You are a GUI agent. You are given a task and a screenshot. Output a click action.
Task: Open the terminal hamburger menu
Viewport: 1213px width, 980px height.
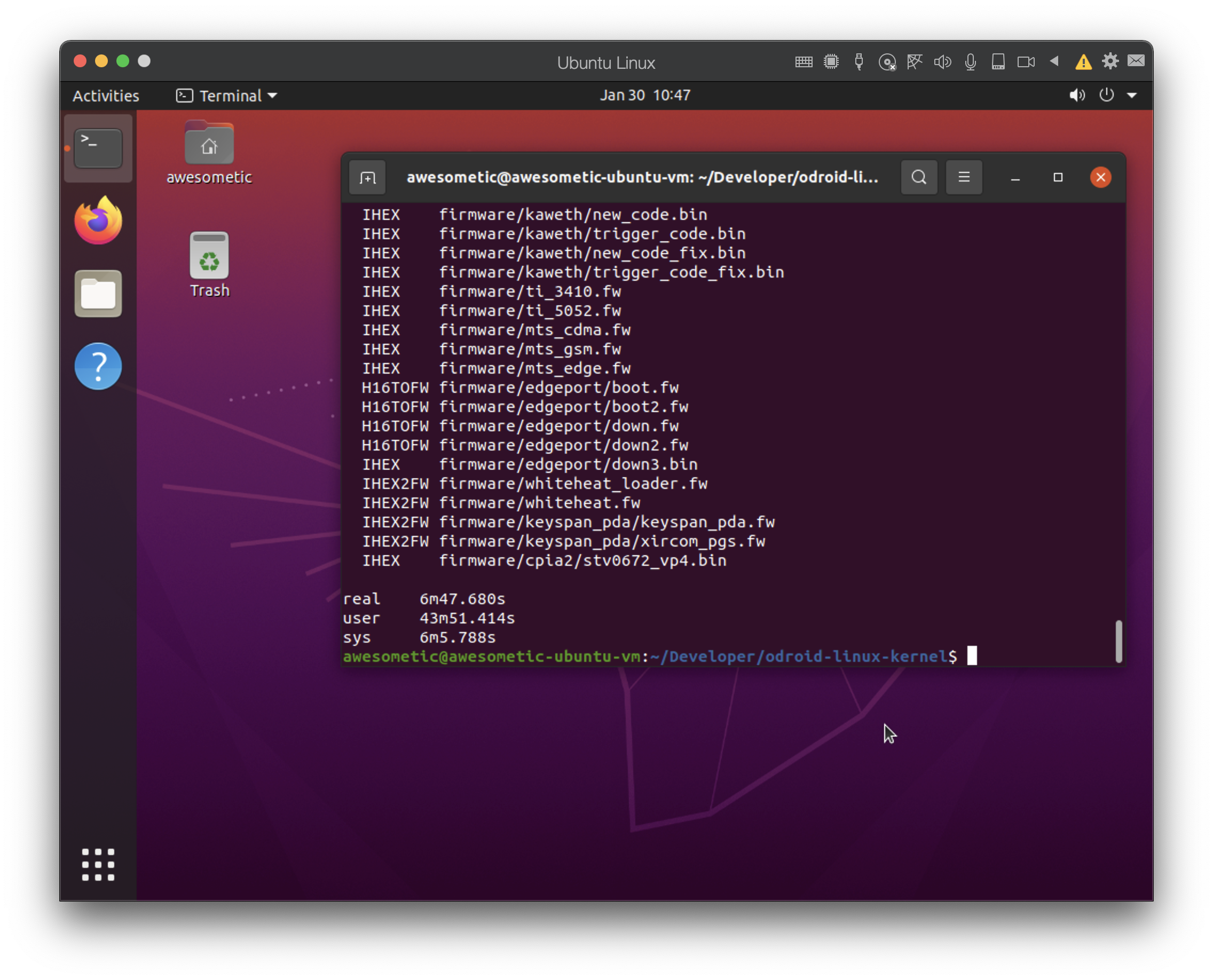coord(963,178)
